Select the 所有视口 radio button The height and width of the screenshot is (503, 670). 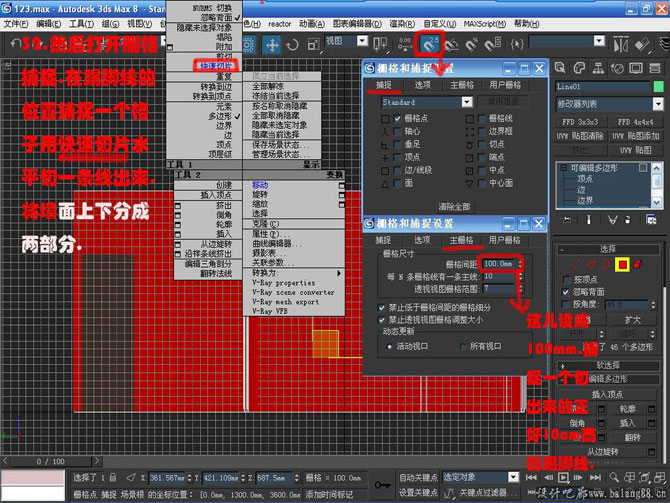tap(462, 347)
